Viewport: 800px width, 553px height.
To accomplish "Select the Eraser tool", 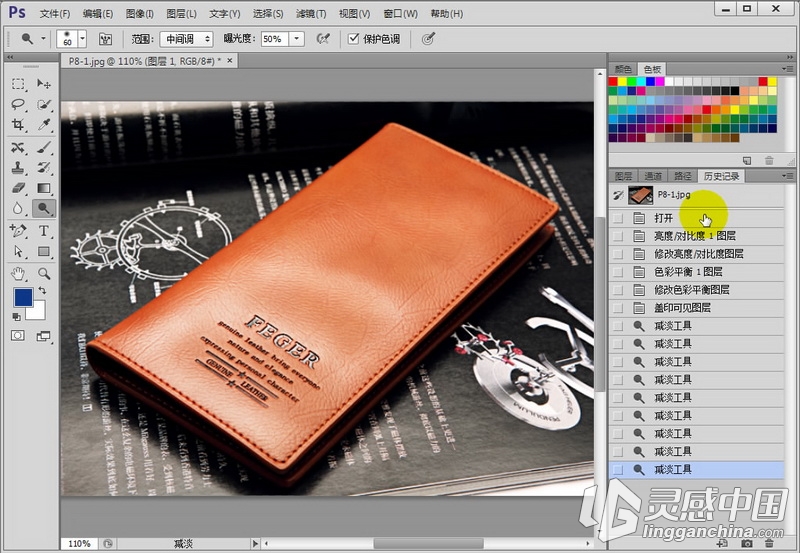I will tap(18, 188).
